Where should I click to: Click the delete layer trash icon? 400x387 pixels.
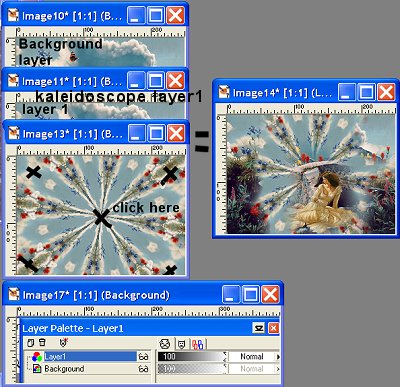[42, 343]
